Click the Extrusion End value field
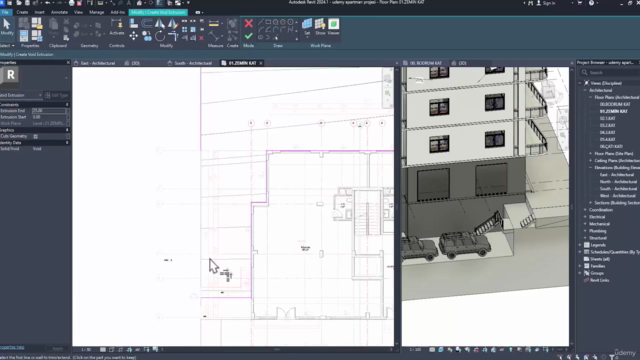Viewport: 640px width, 360px height. pyautogui.click(x=49, y=111)
